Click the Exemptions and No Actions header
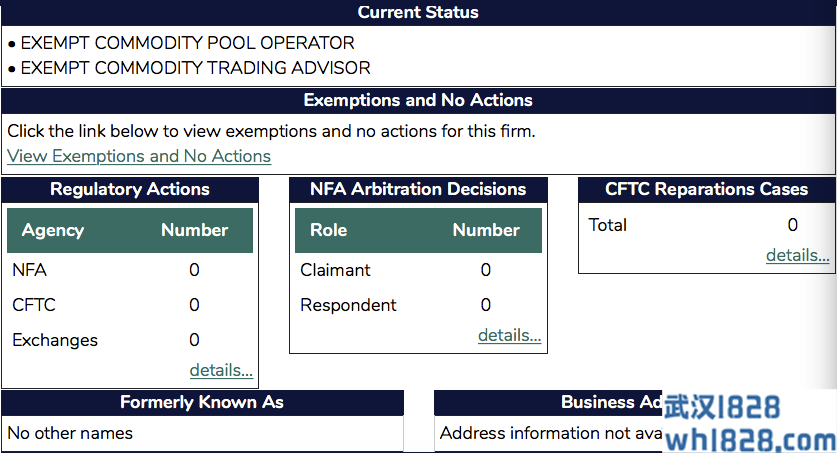Image resolution: width=837 pixels, height=453 pixels. 418,100
